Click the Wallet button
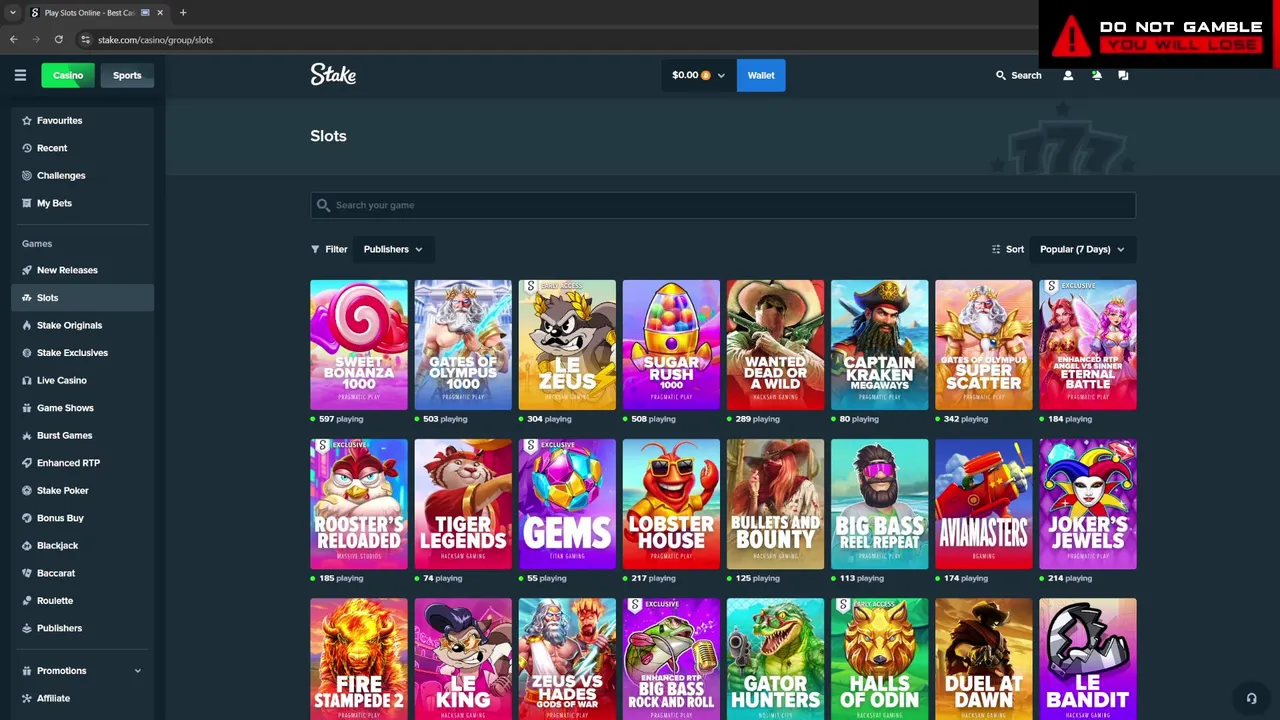Viewport: 1280px width, 720px height. coord(761,75)
